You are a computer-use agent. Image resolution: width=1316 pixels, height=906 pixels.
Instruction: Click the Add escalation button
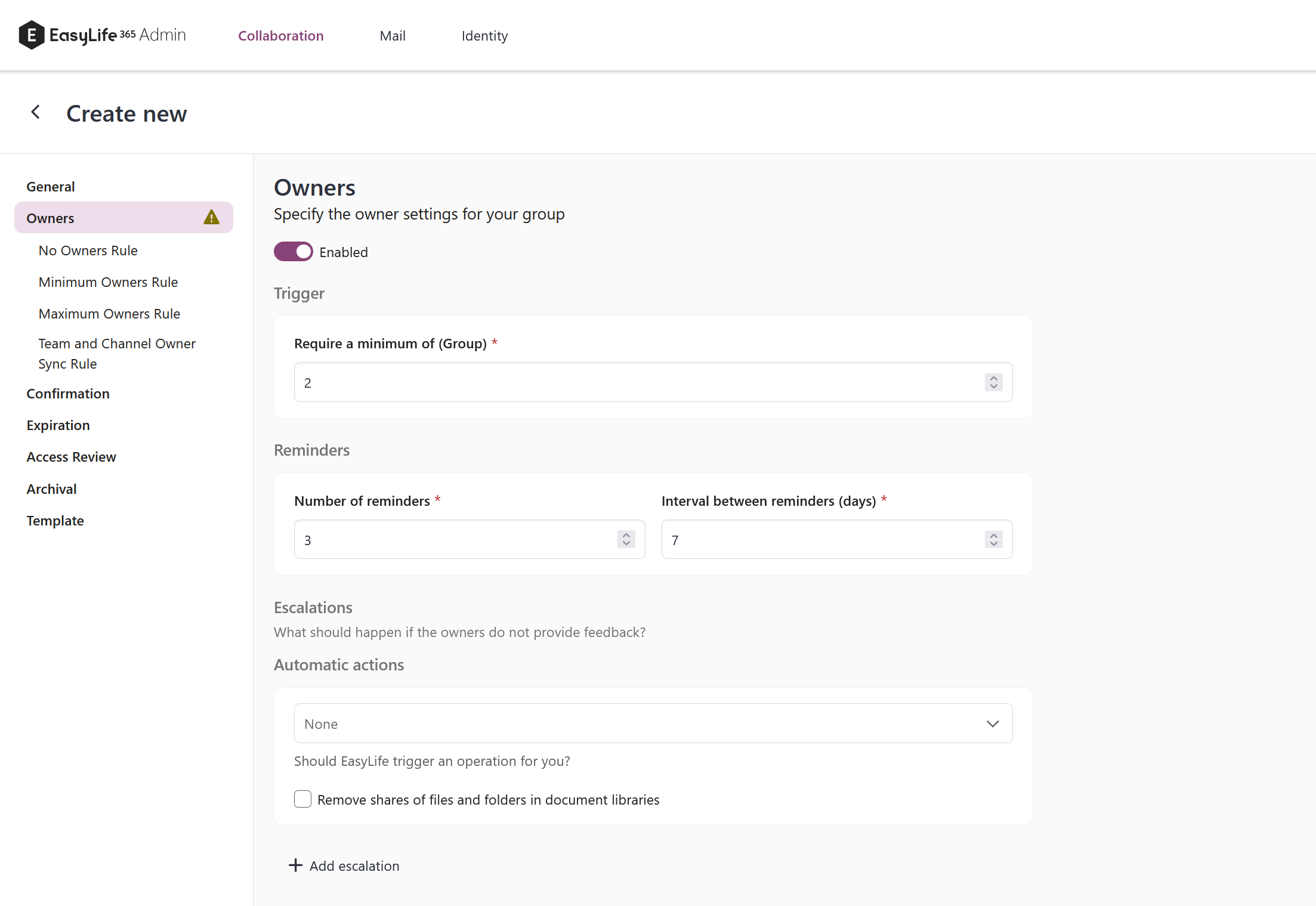click(x=354, y=866)
